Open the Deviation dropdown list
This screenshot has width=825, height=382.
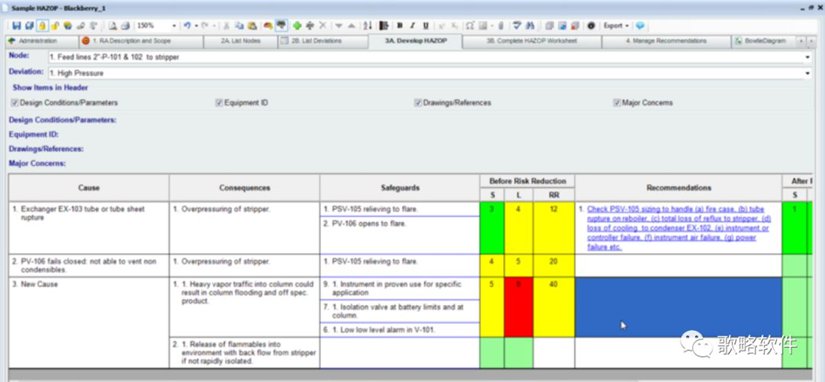tap(807, 73)
